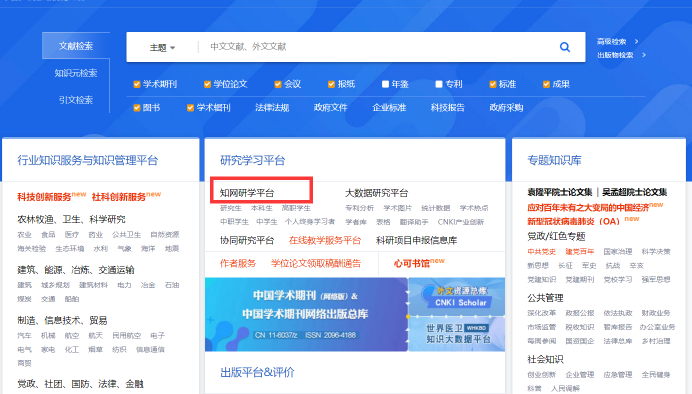The image size is (692, 394).
Task: Uncheck the 成果 checkbox
Action: pyautogui.click(x=546, y=84)
